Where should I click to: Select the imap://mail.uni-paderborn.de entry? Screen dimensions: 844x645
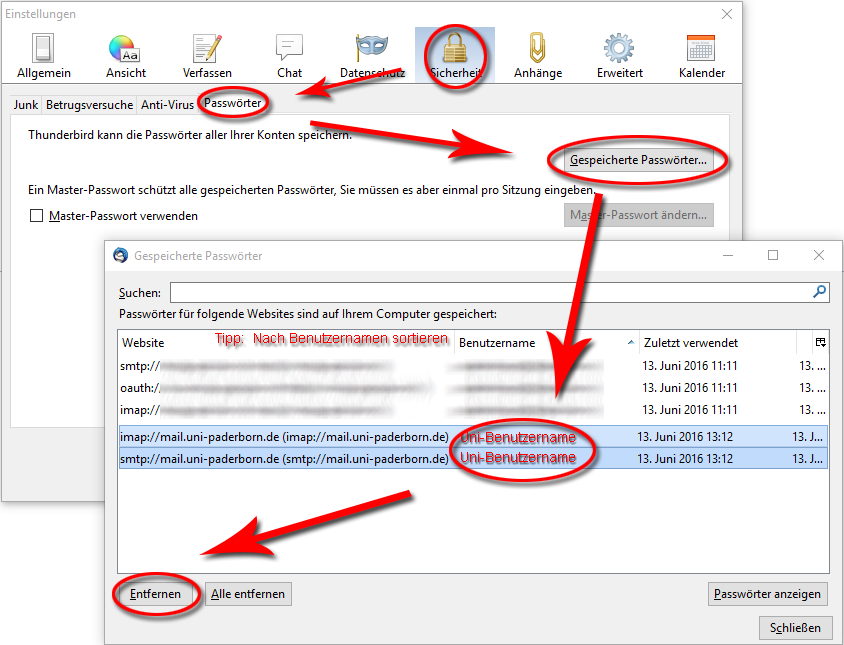[284, 437]
